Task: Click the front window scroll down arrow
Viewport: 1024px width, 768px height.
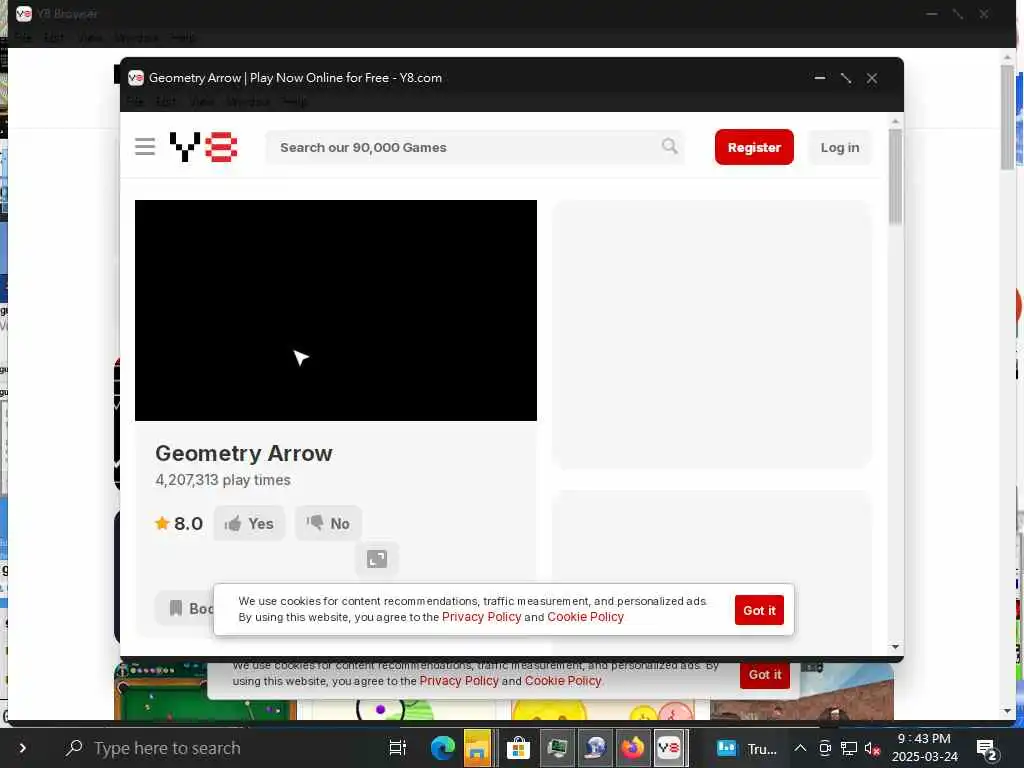Action: pos(895,647)
